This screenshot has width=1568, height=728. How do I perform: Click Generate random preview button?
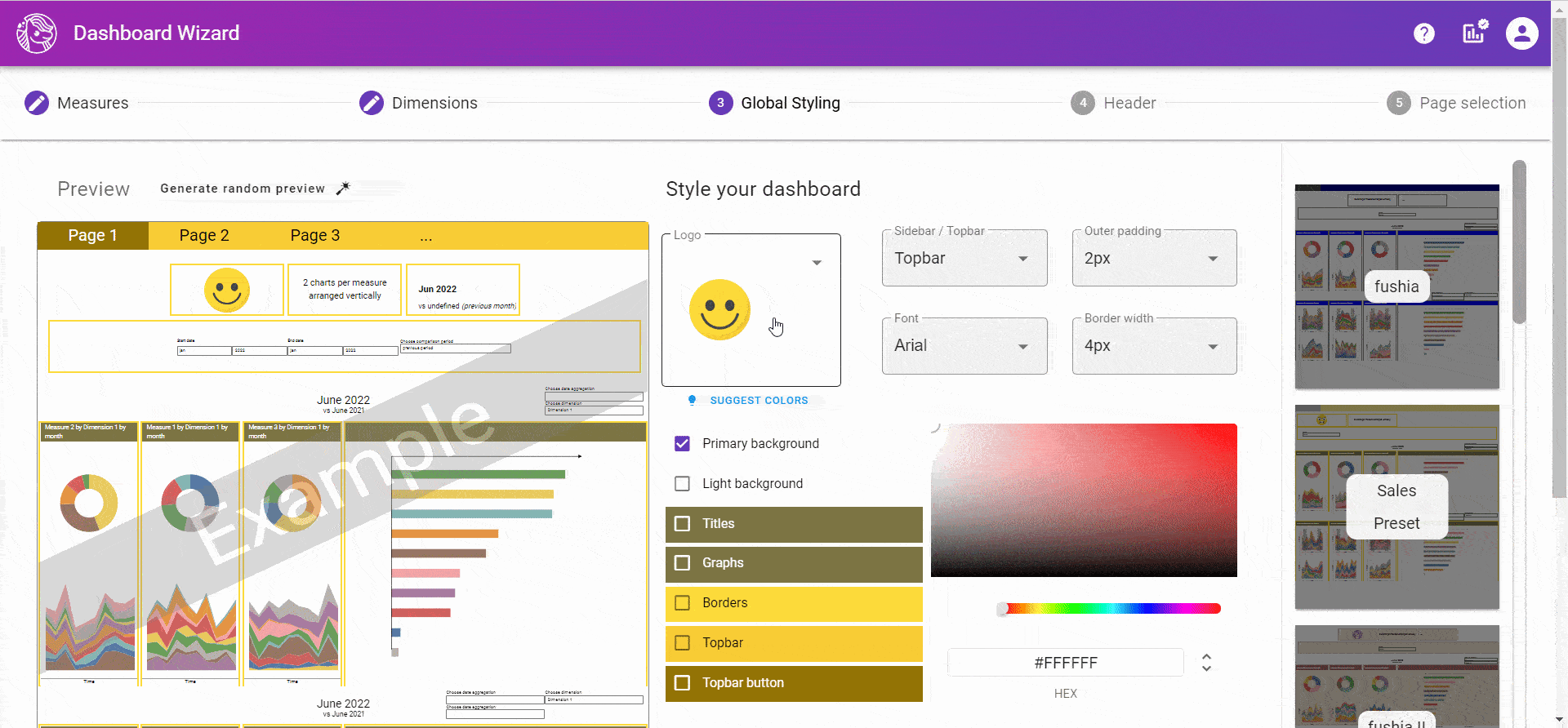tap(255, 189)
